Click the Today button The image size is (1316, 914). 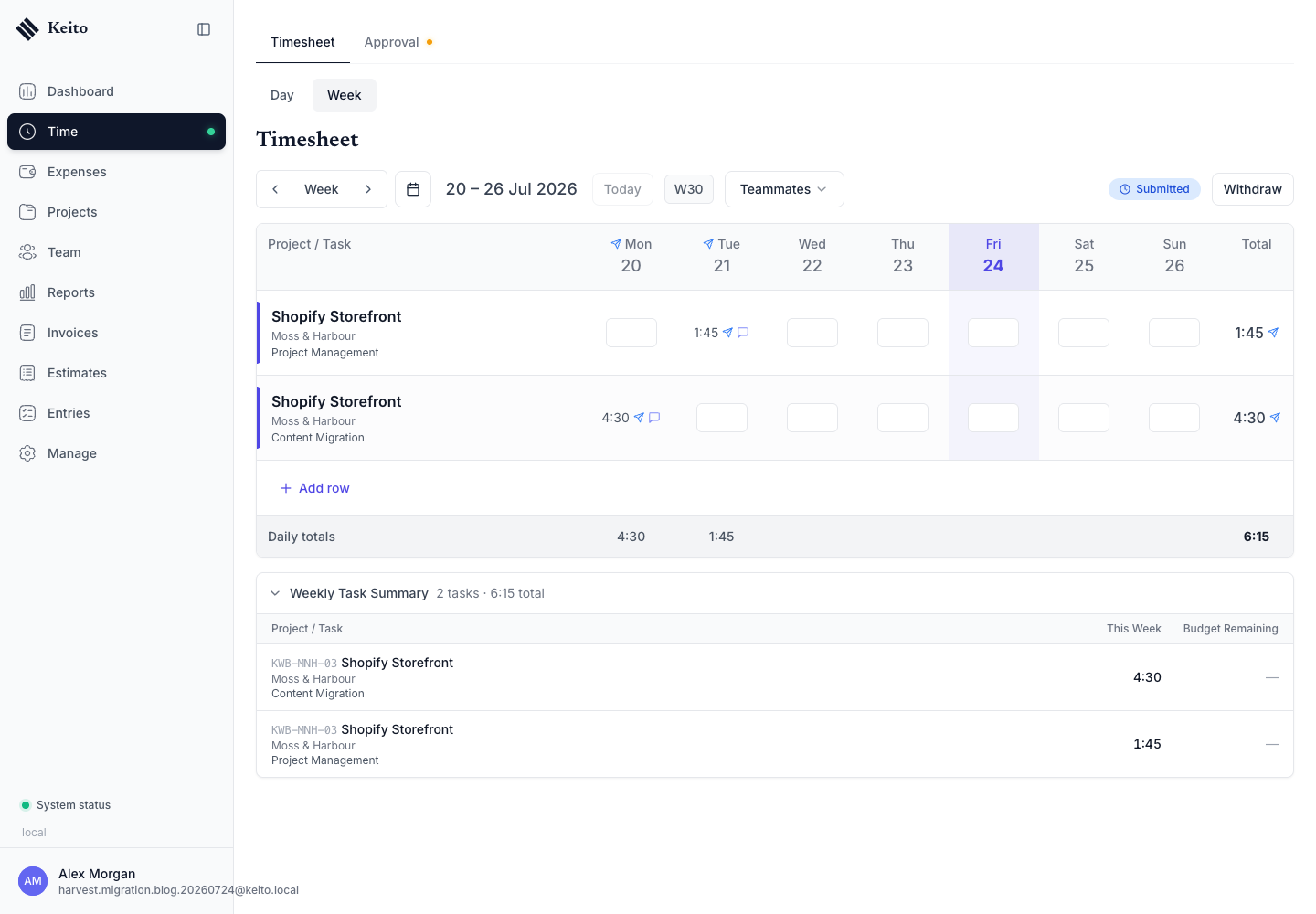pos(622,189)
